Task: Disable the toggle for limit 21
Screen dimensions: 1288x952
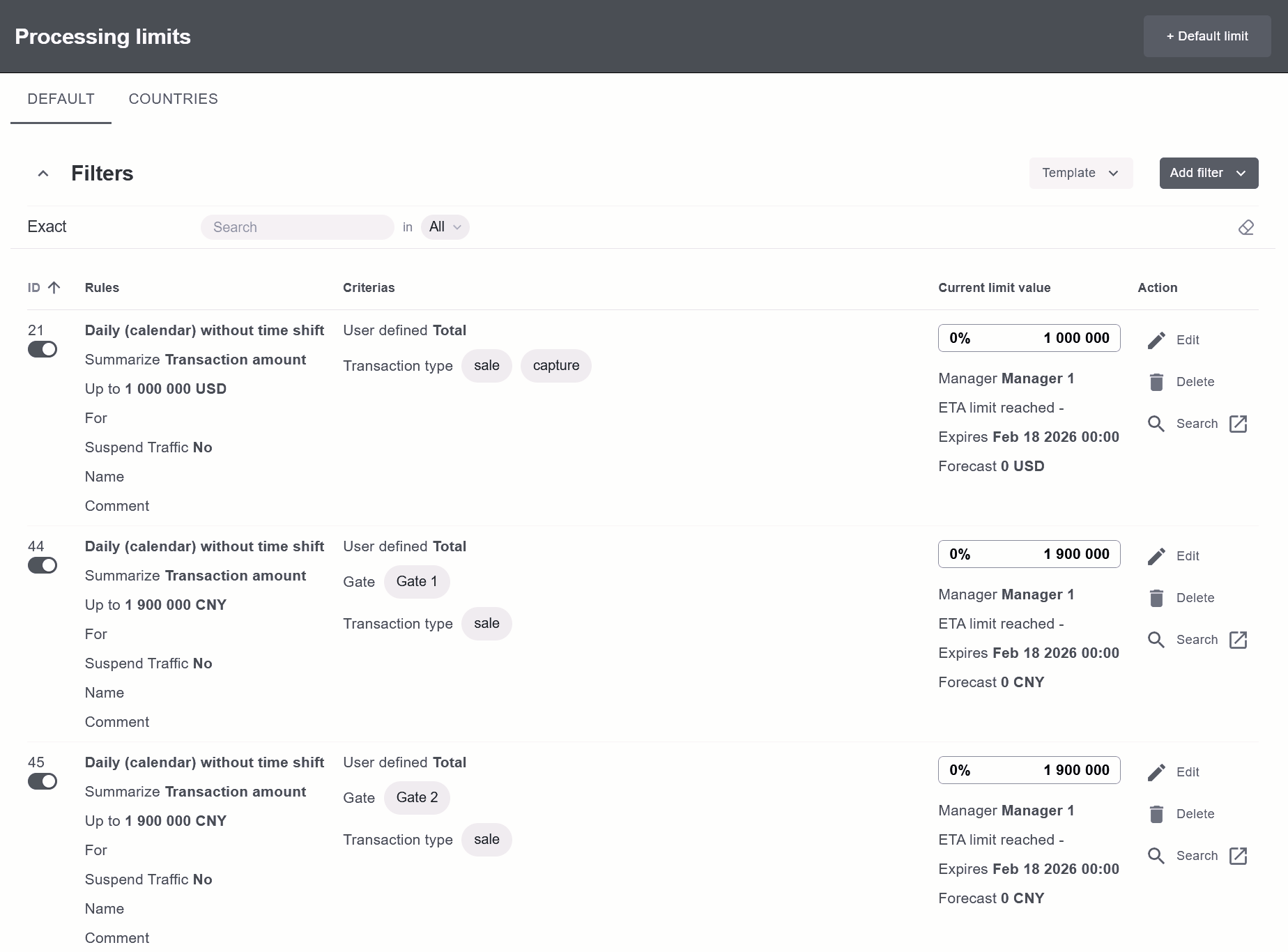Action: pos(43,349)
